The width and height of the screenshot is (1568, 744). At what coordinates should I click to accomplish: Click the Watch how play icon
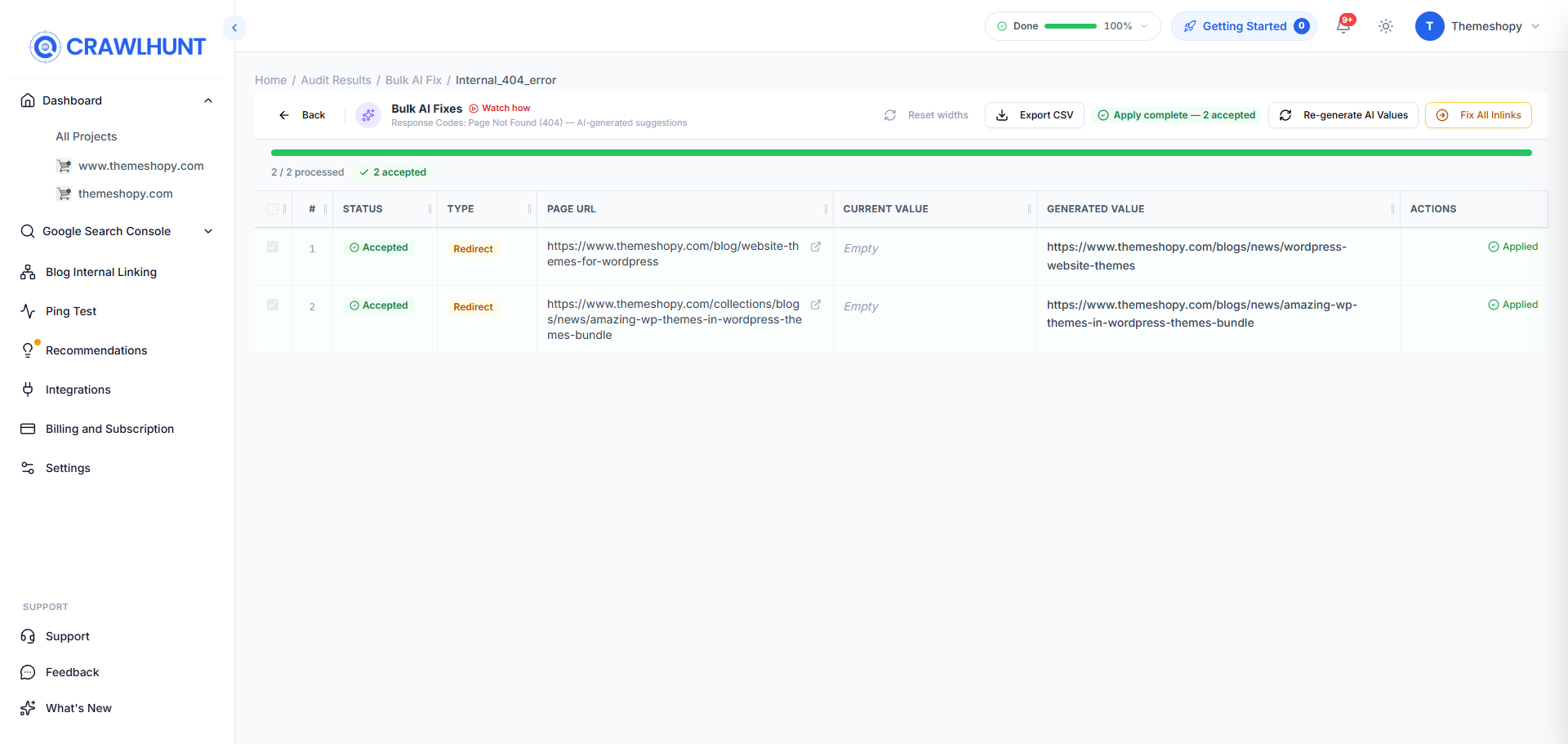click(474, 108)
